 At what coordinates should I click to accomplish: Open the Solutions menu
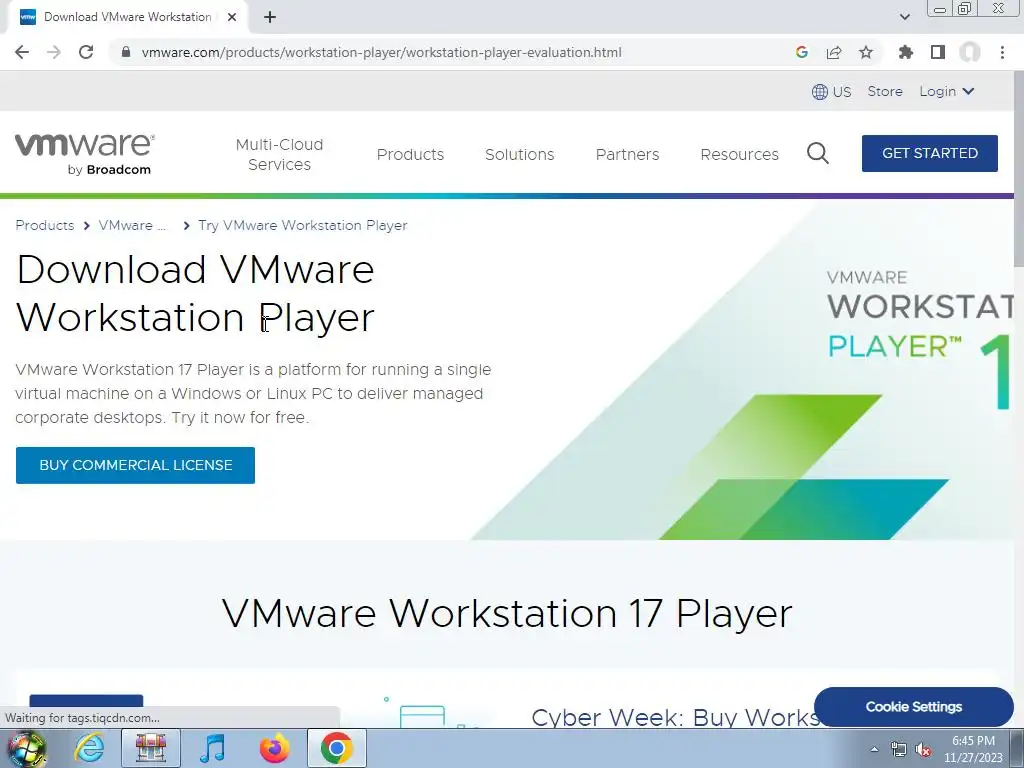[519, 154]
